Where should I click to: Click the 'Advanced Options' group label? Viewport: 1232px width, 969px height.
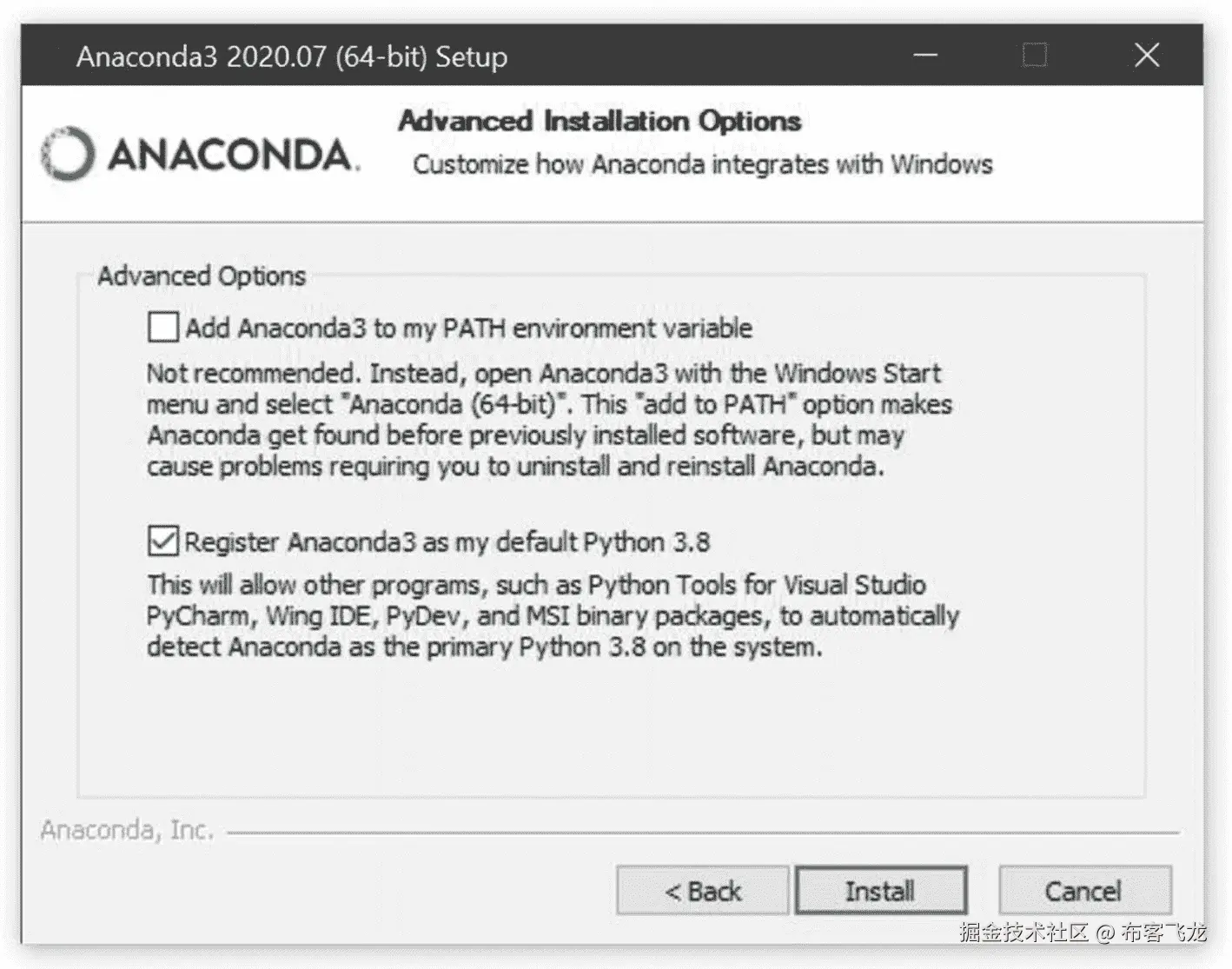point(202,275)
